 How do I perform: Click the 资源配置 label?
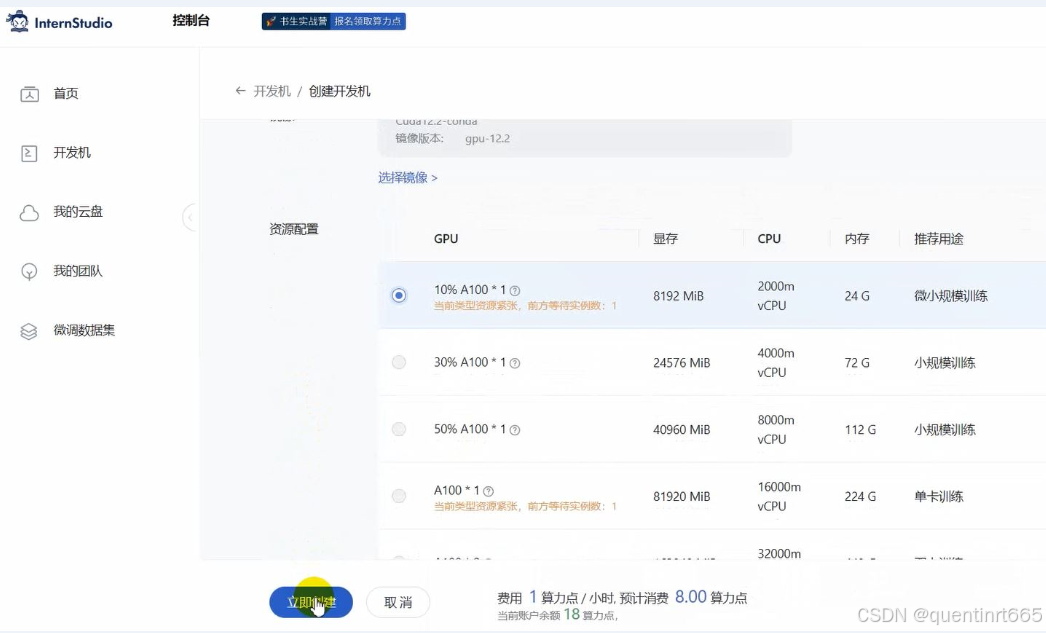(x=294, y=229)
